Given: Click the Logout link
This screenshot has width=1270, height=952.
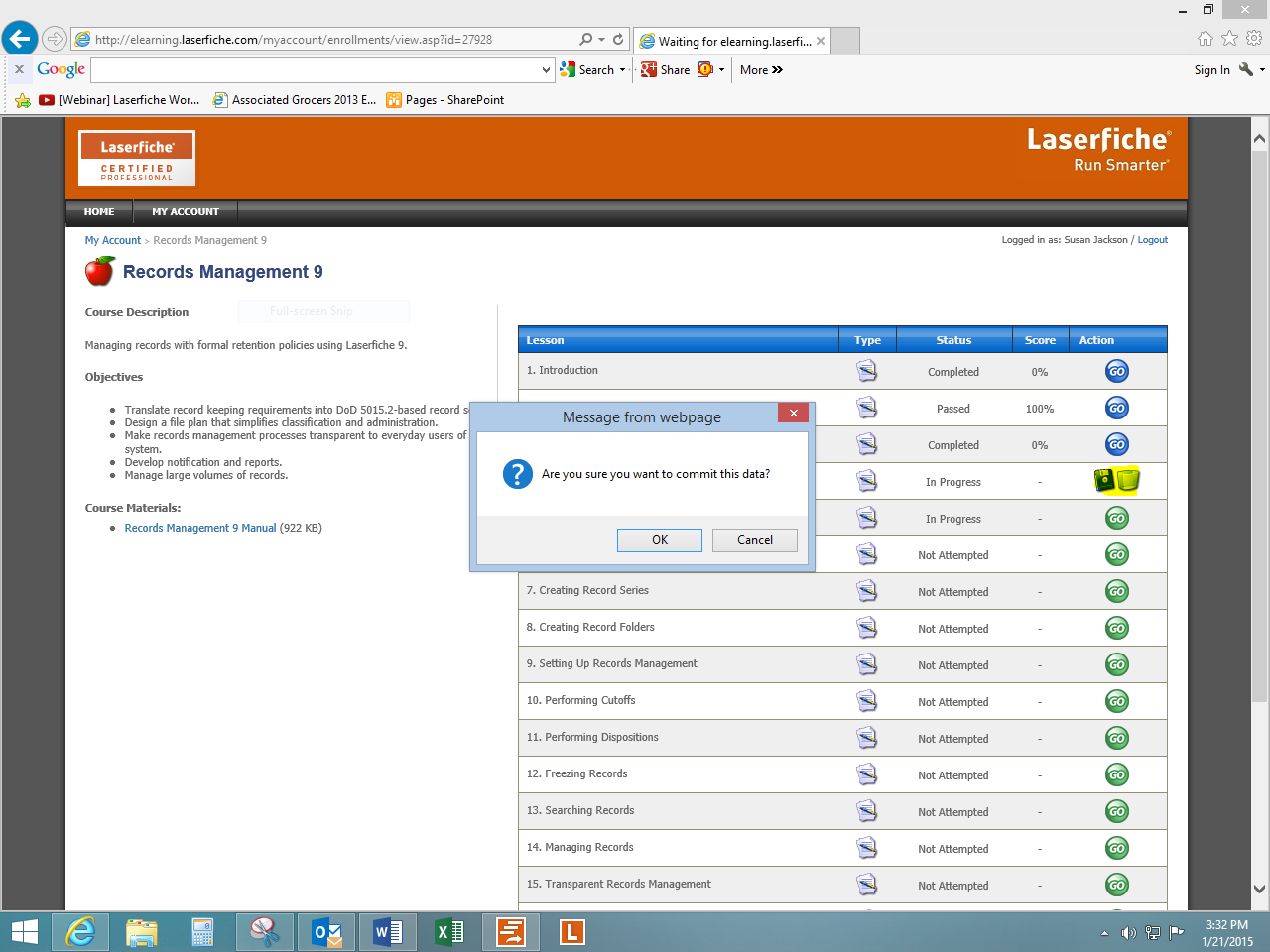Looking at the screenshot, I should [x=1152, y=240].
